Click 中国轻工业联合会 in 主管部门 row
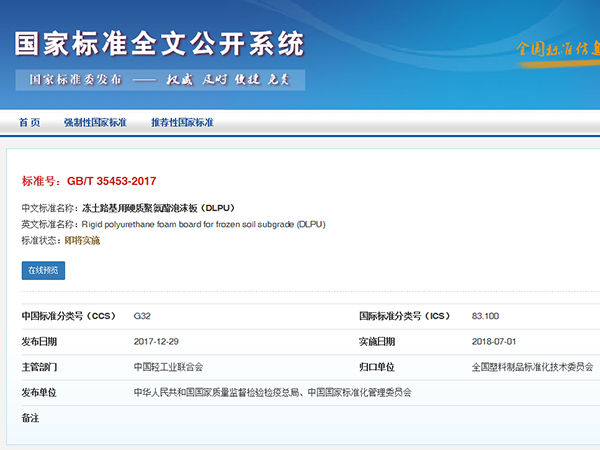Viewport: 600px width, 450px height. [x=168, y=367]
